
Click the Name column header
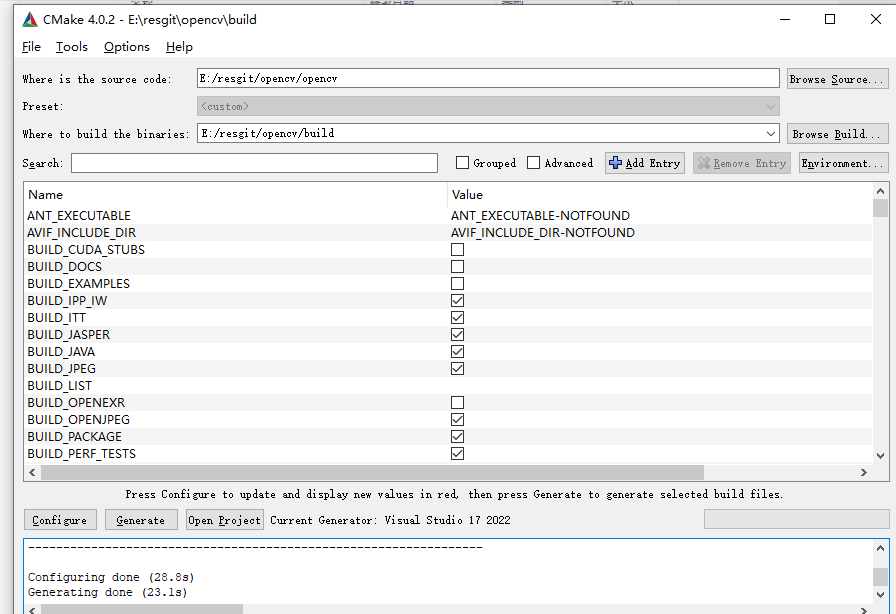[x=46, y=194]
